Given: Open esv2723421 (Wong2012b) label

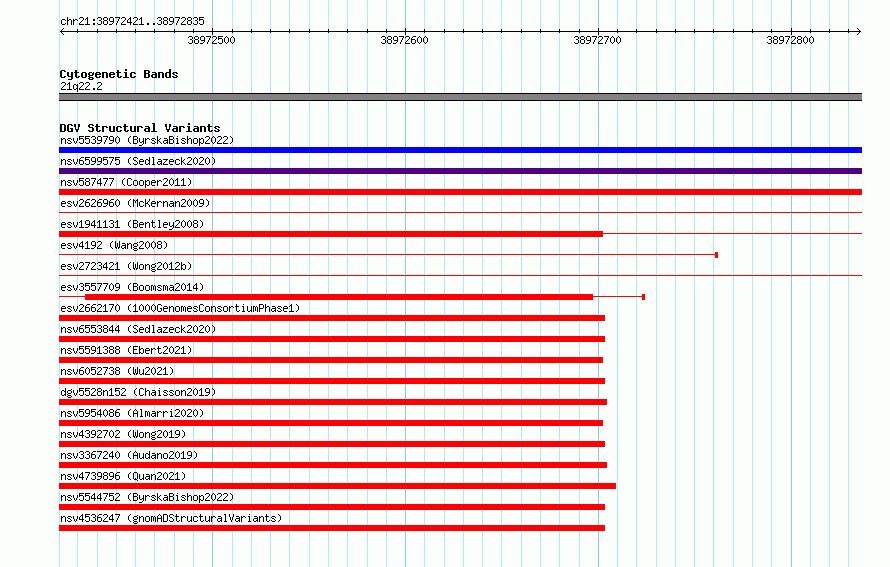Looking at the screenshot, I should tap(126, 266).
